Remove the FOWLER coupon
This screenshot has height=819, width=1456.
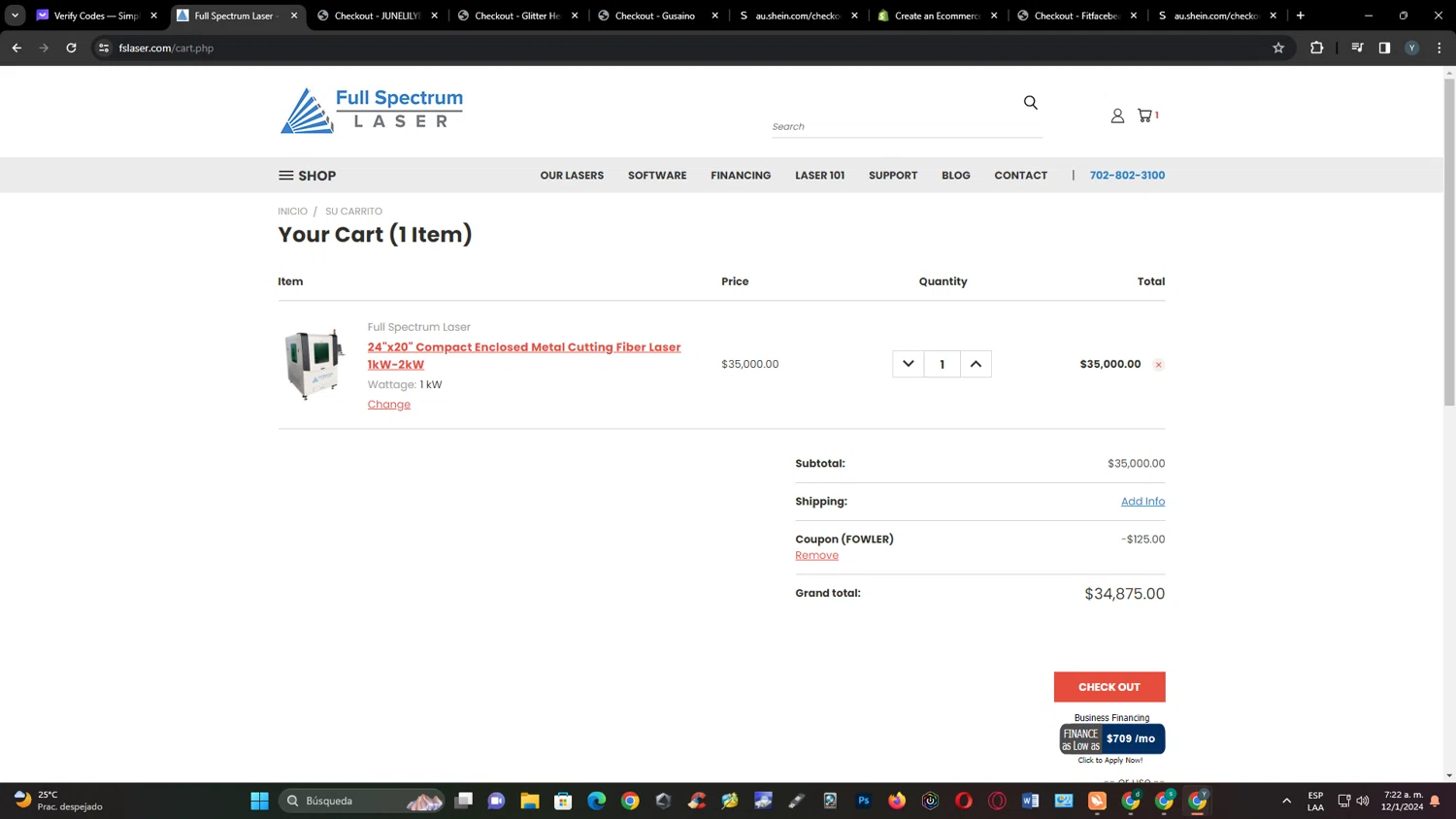click(816, 556)
